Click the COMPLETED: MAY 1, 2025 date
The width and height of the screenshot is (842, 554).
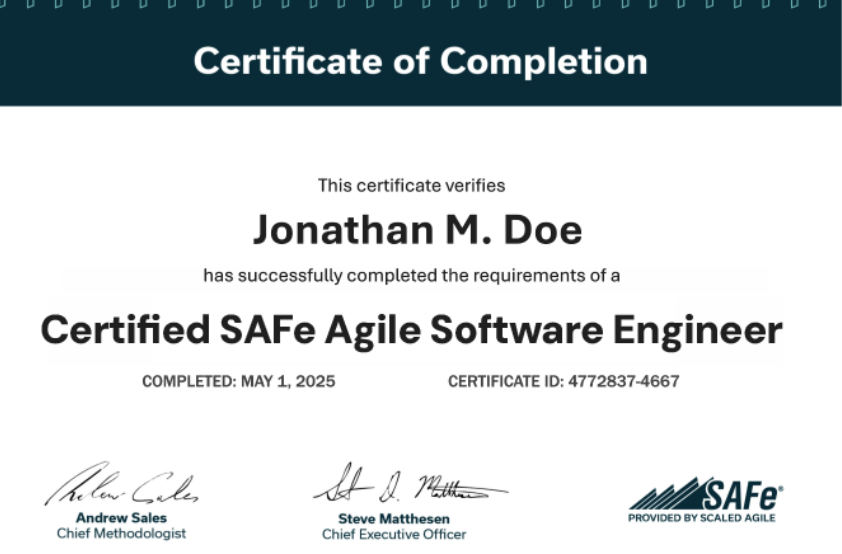(x=238, y=382)
